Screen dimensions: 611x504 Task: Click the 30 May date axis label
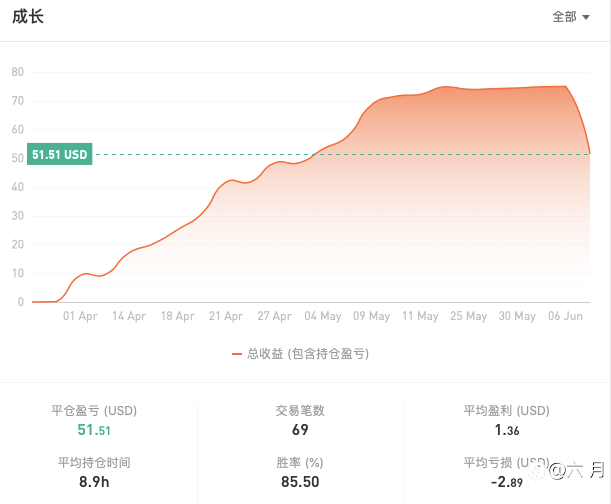pyautogui.click(x=517, y=316)
